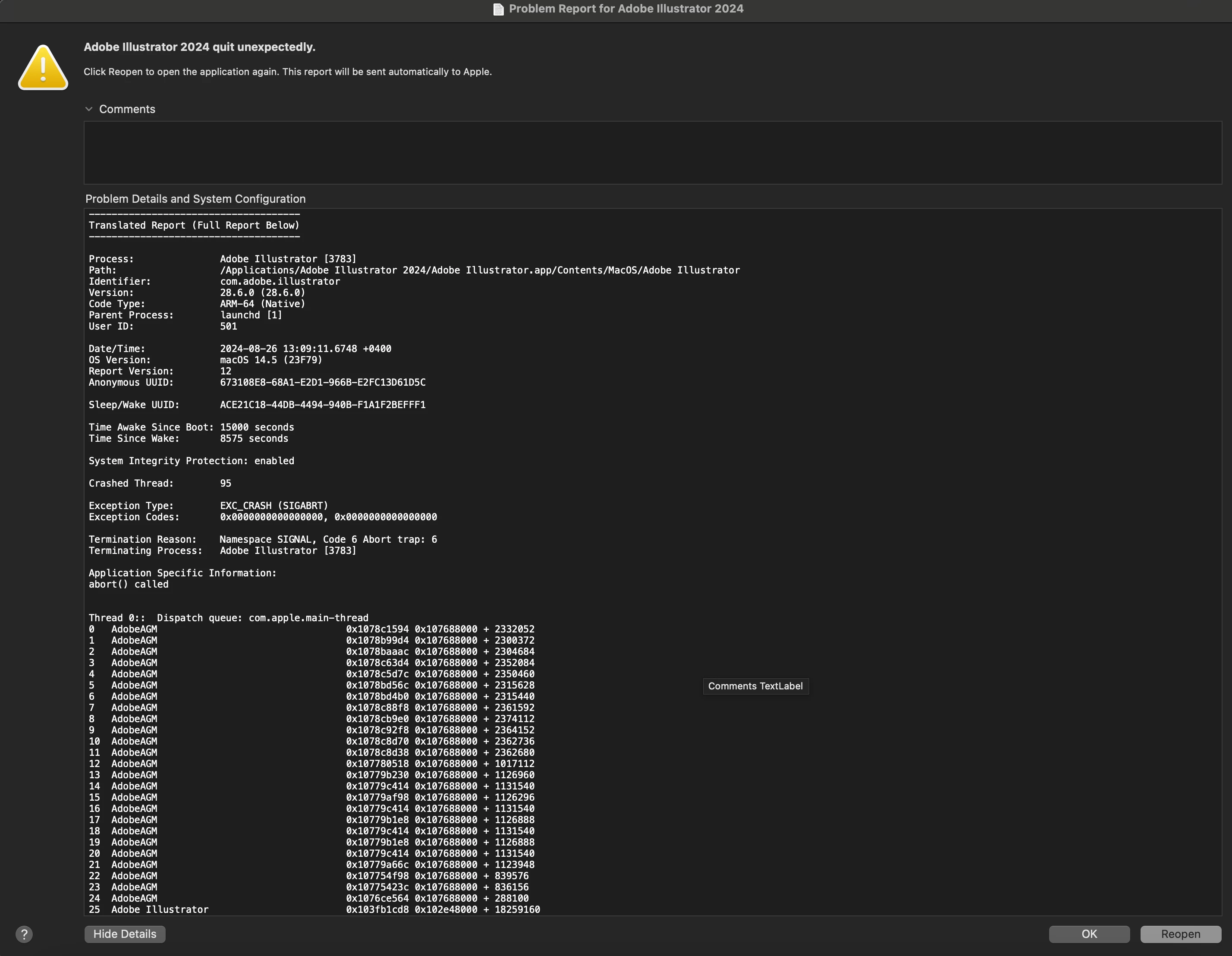
Task: Click the 'quit unexpectedly' heading text
Action: [199, 47]
